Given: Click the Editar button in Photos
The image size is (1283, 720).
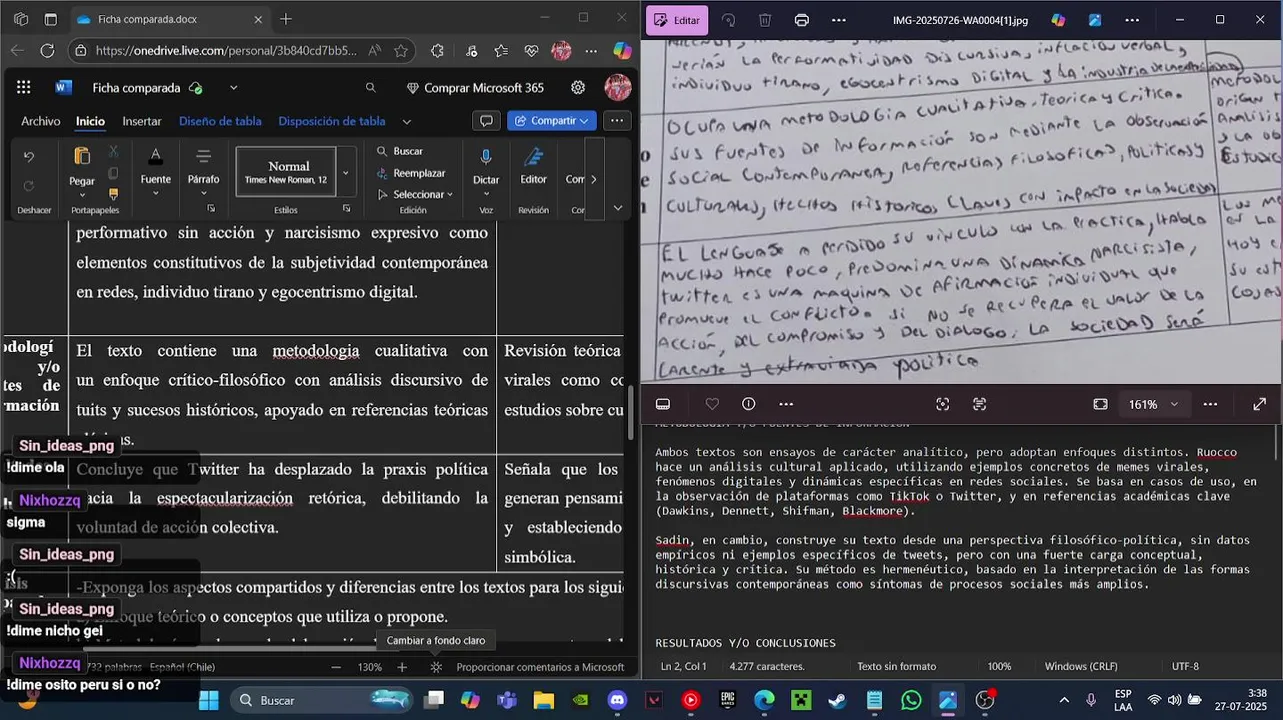Looking at the screenshot, I should tap(677, 20).
